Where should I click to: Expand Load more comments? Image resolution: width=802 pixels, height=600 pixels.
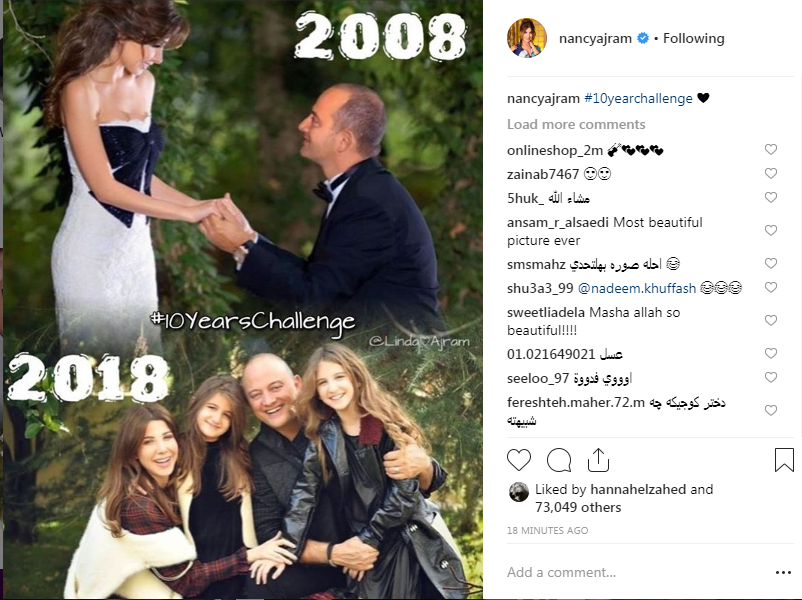(x=576, y=124)
